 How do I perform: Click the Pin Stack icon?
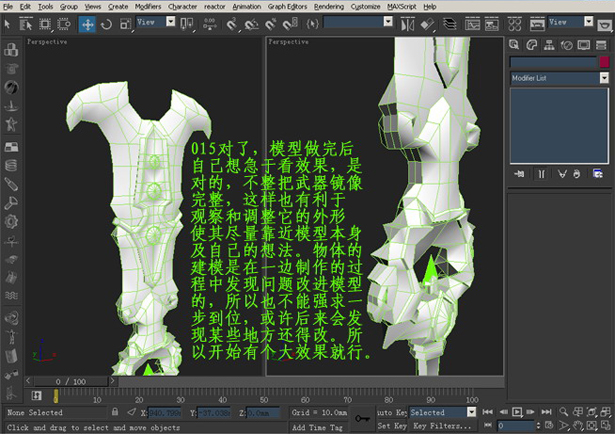(x=519, y=173)
